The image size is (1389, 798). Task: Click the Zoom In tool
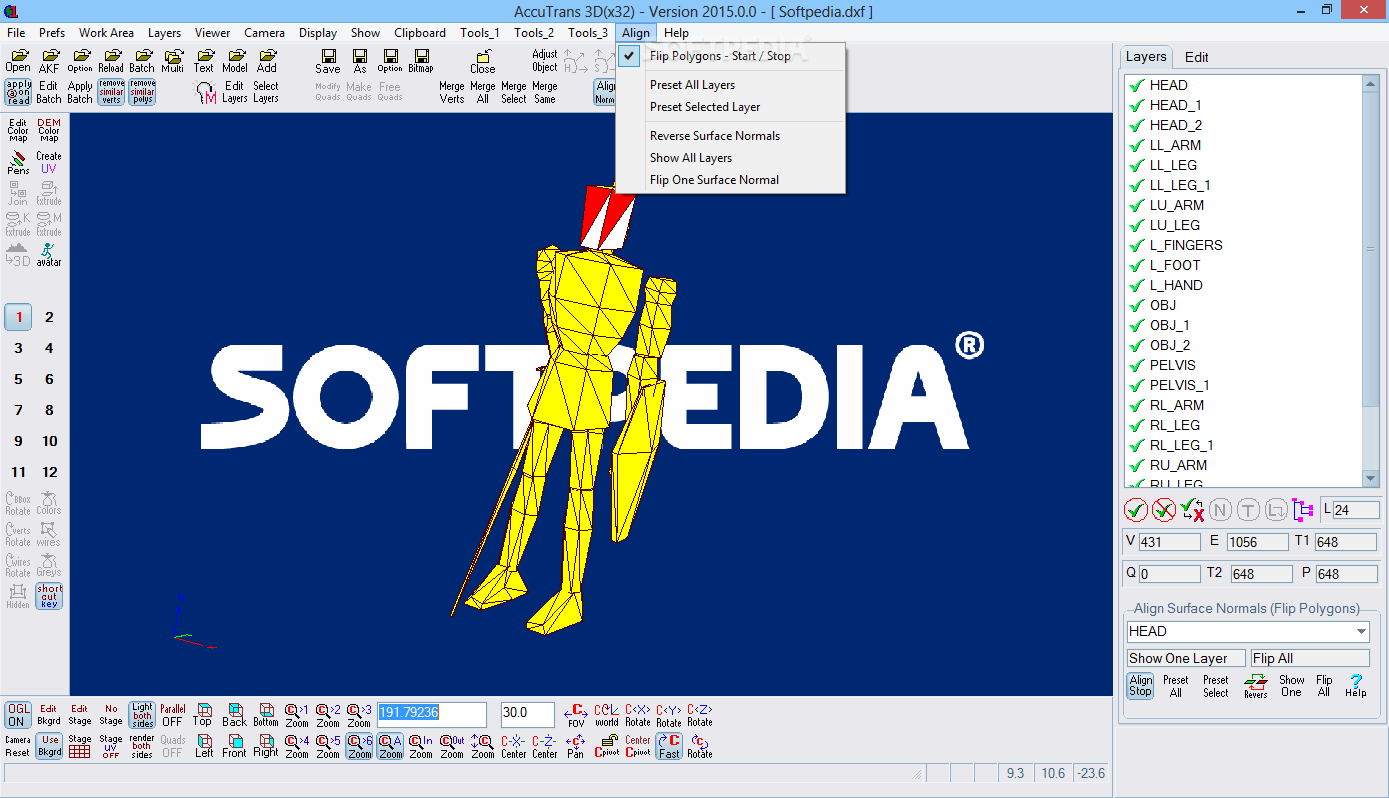(421, 746)
